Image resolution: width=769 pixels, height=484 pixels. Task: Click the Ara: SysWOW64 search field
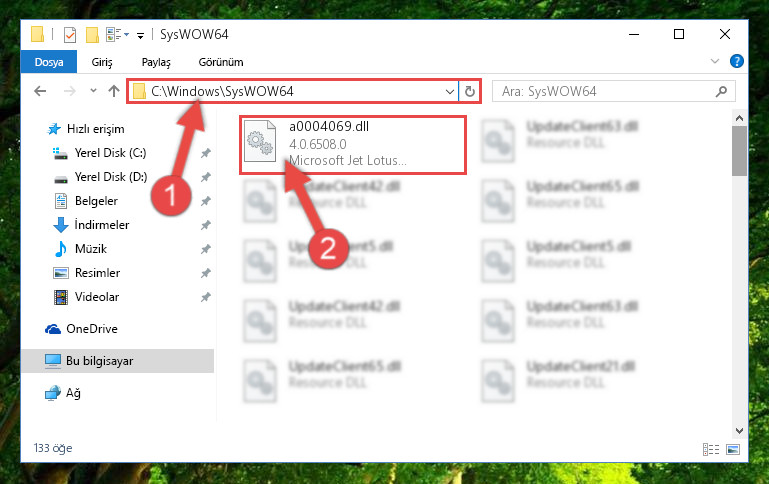tap(605, 92)
